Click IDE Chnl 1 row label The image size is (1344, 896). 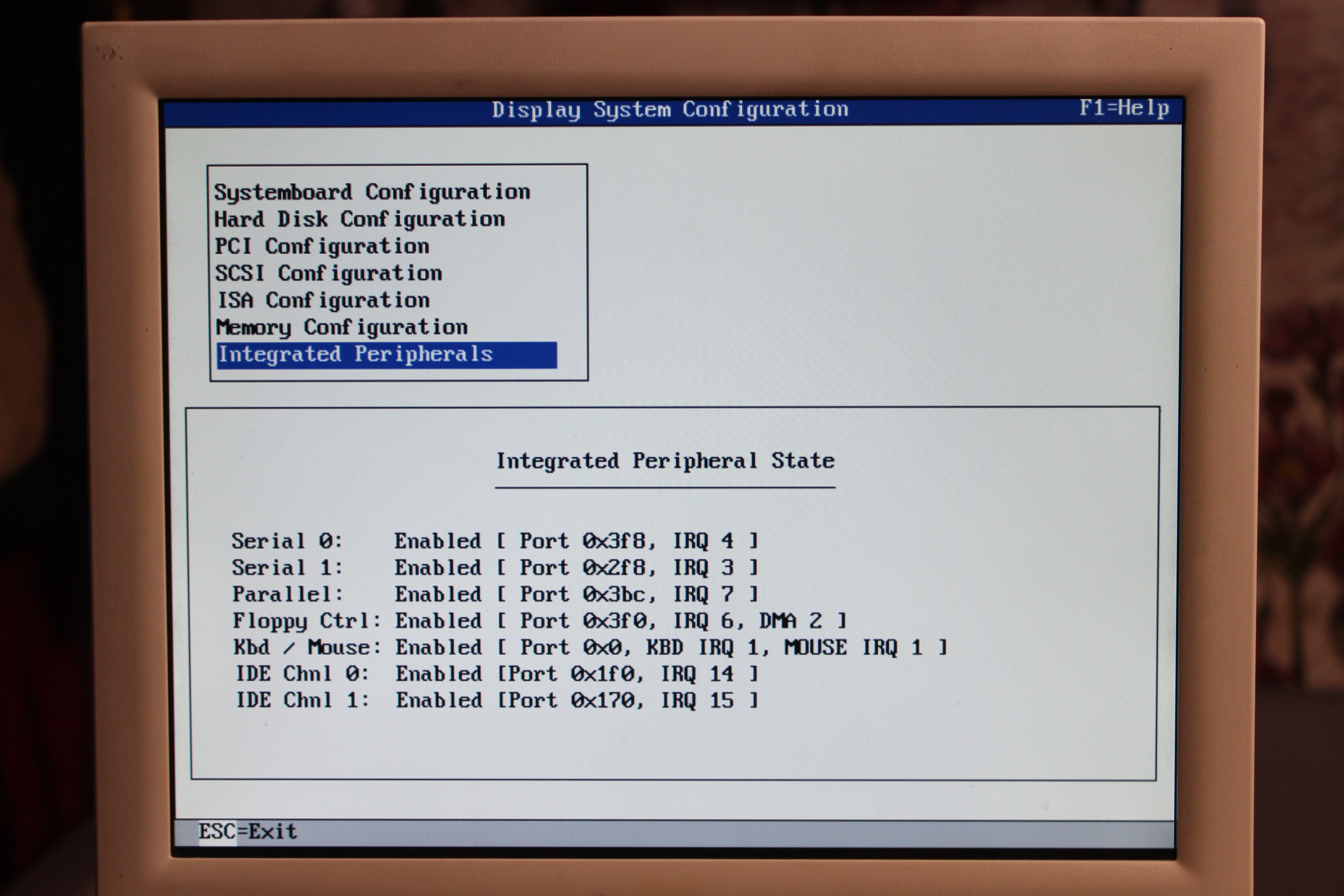302,701
